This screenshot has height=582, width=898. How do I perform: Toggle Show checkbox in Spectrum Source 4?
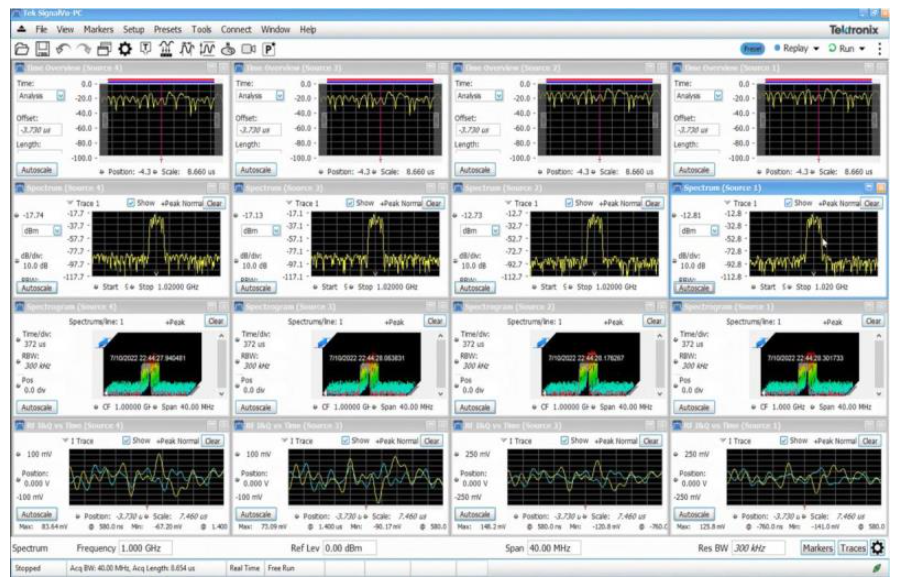coord(131,203)
